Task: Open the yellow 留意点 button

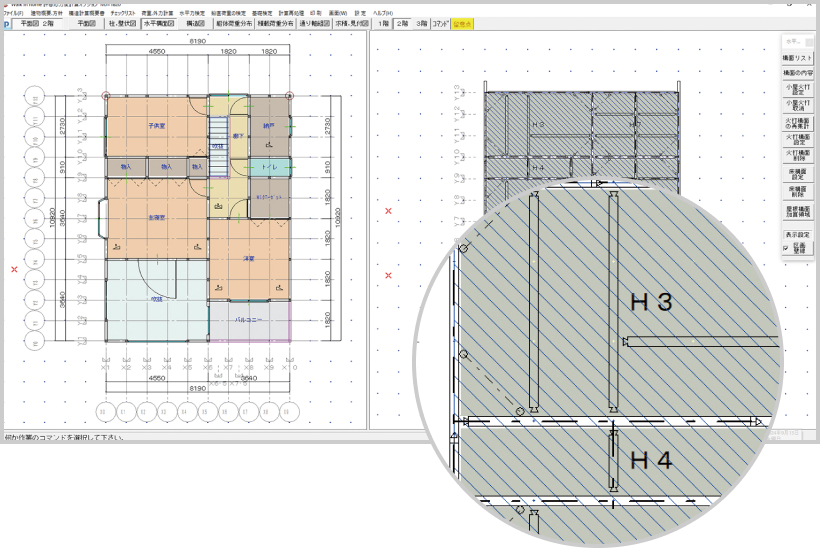Action: coord(462,24)
